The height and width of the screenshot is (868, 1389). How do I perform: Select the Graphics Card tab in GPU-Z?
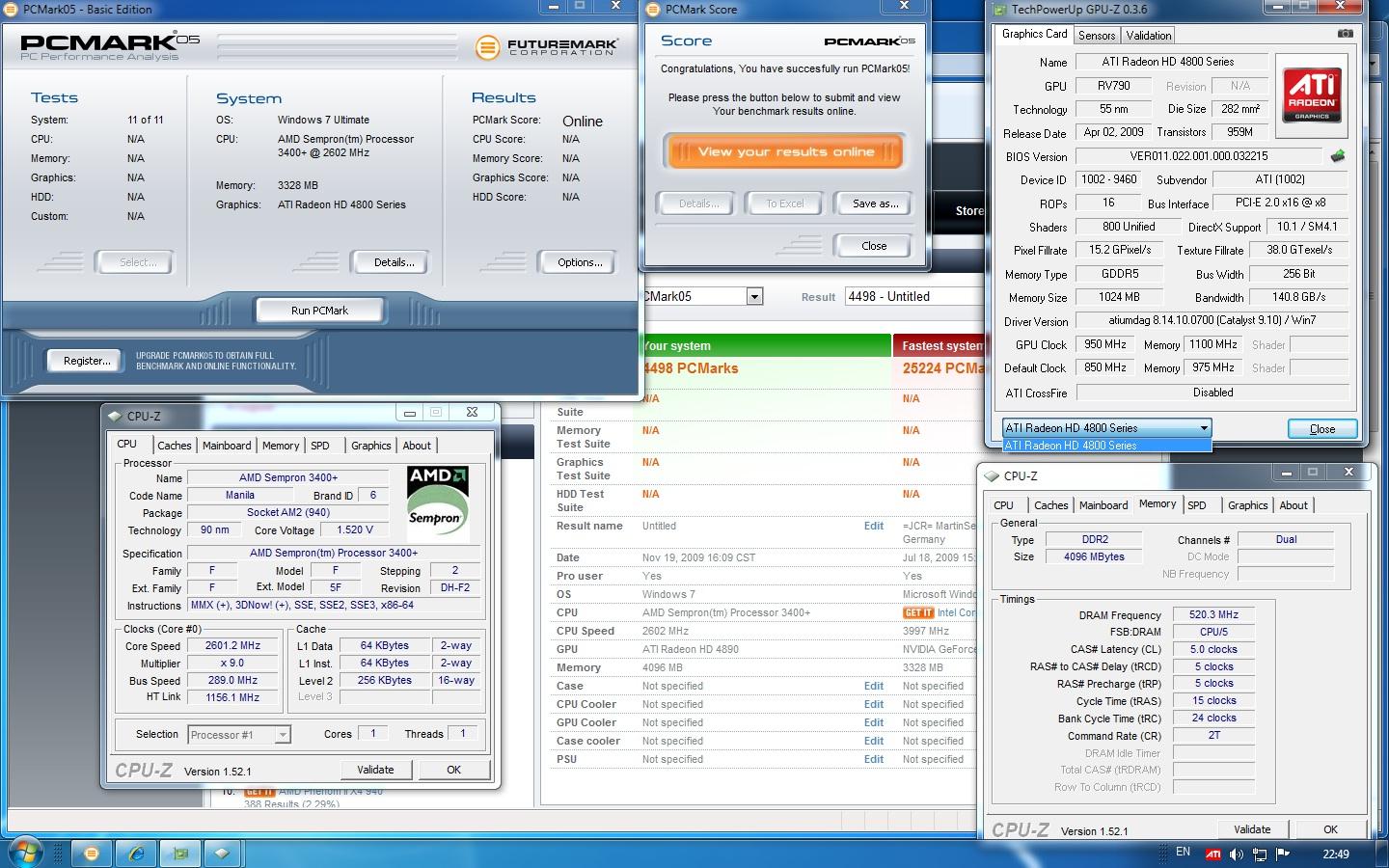point(1034,34)
